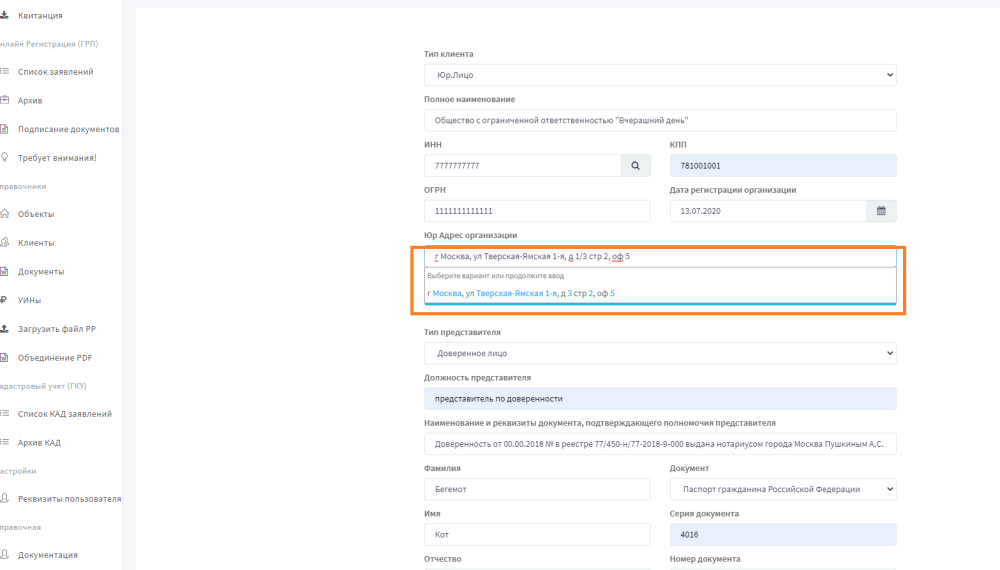Open the Клиенты directory
Image resolution: width=1000 pixels, height=570 pixels.
[x=36, y=242]
